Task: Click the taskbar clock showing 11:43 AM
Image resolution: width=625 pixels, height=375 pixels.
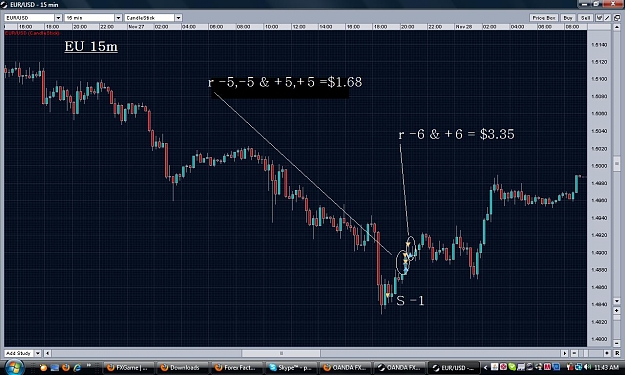Action: tap(606, 367)
